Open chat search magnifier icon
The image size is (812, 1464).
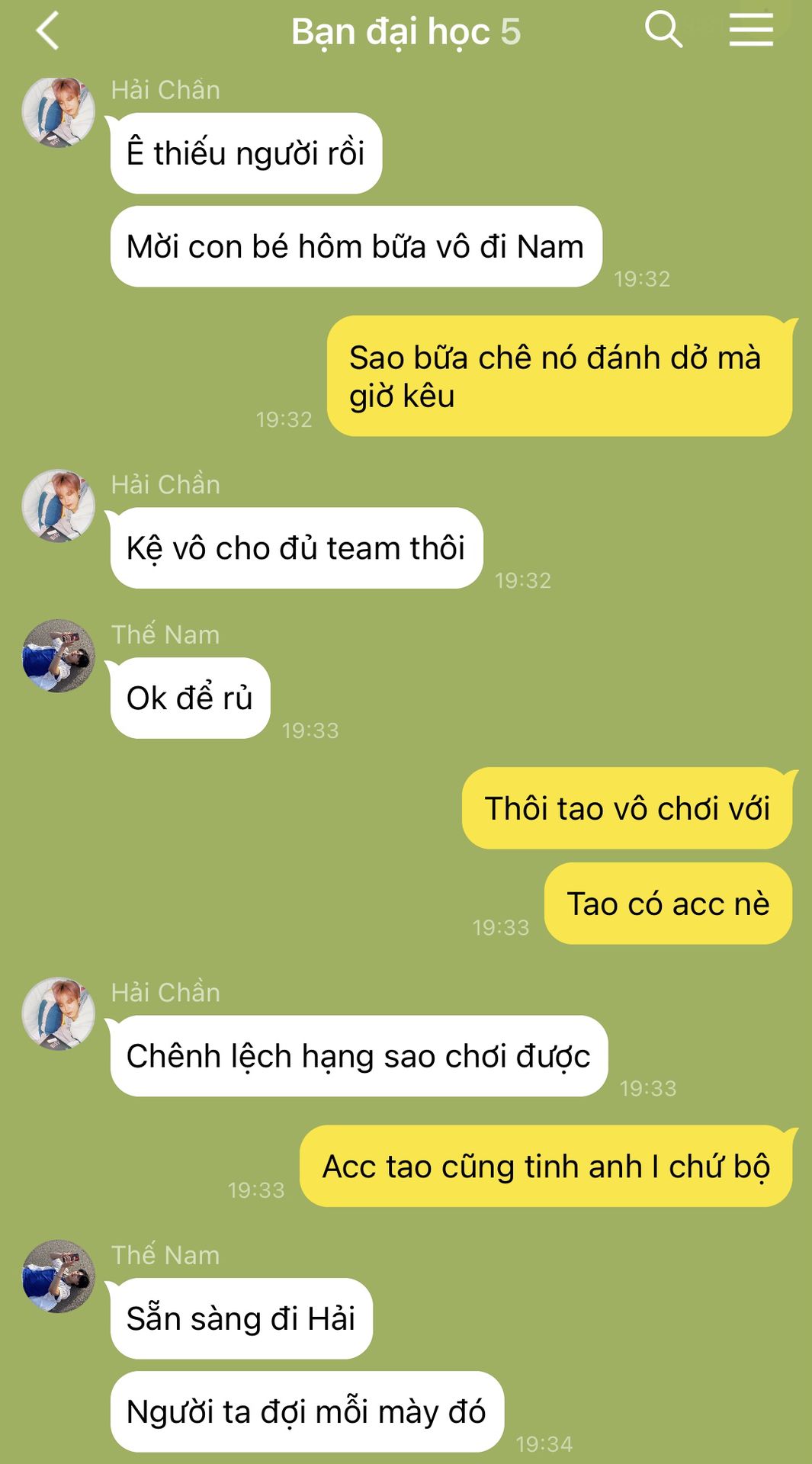(x=663, y=30)
